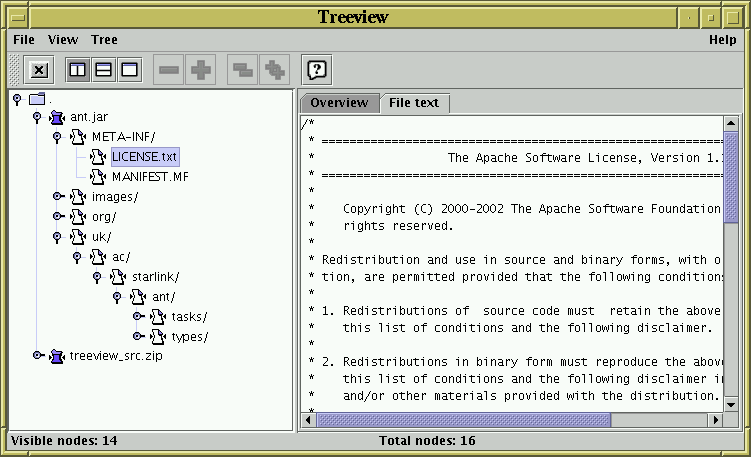Switch to the Overview tab
Viewport: 751px width, 457px height.
(338, 103)
